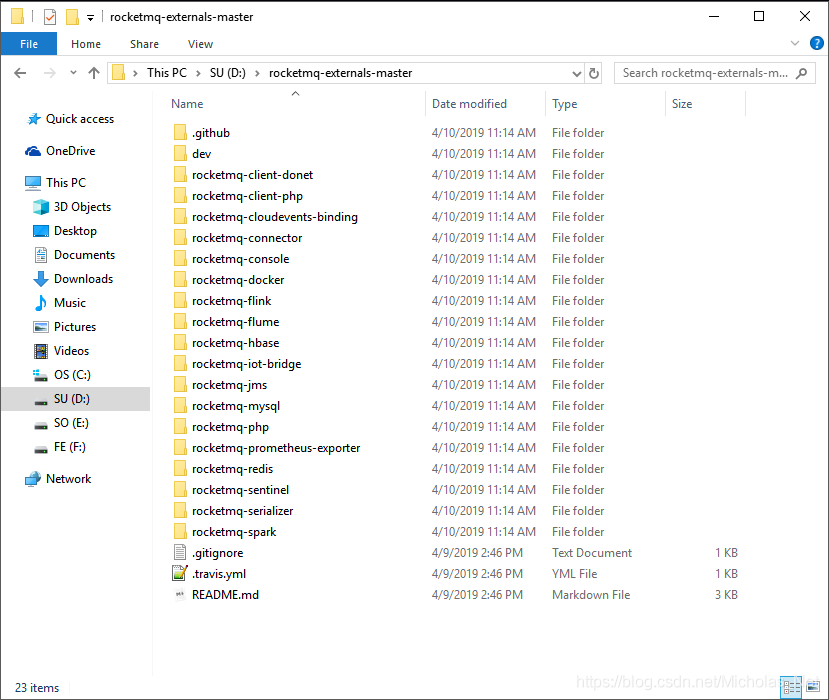829x700 pixels.
Task: Expand the chevron after This PC breadcrumb
Action: click(198, 73)
